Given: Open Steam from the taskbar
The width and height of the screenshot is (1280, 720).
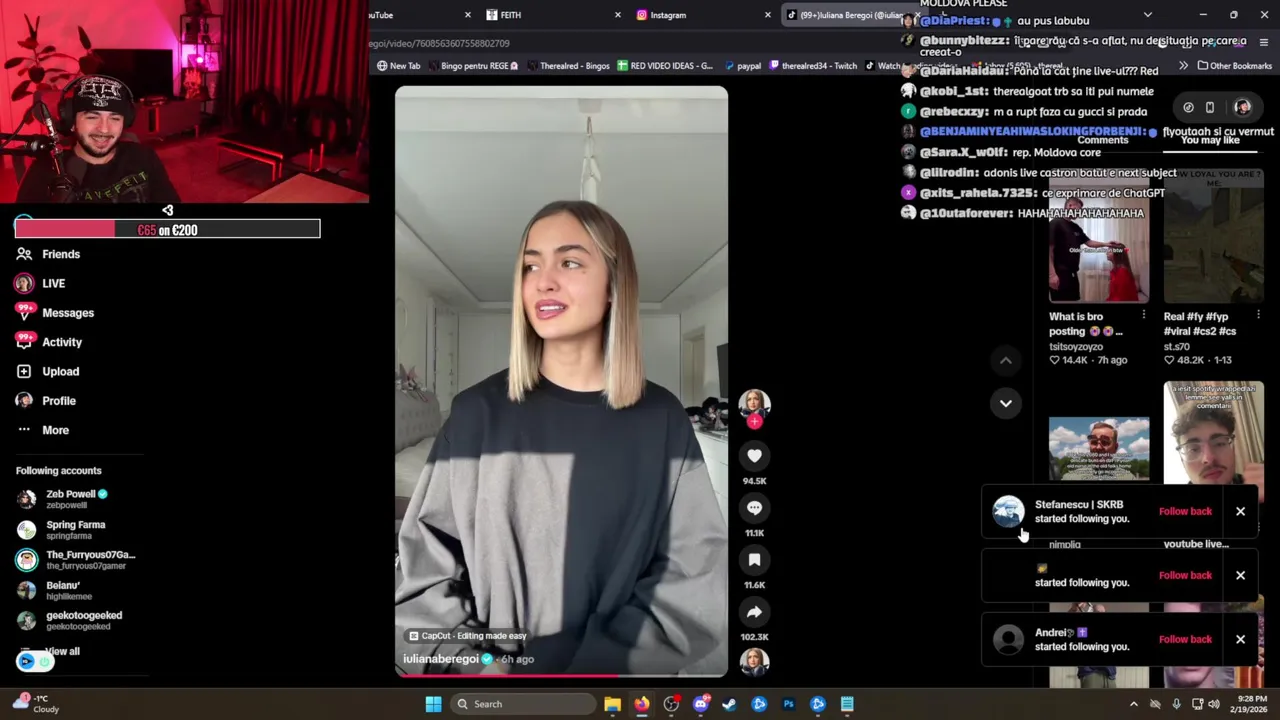Looking at the screenshot, I should tap(730, 704).
